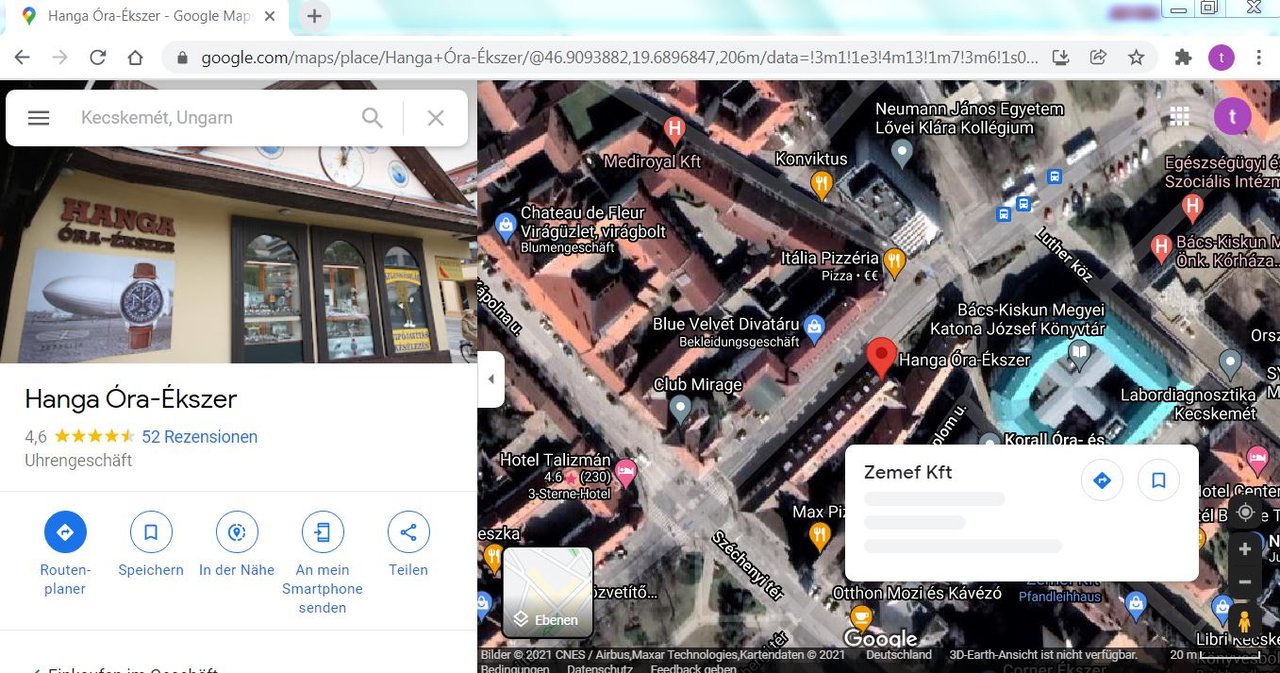This screenshot has width=1280, height=673.
Task: Show my location on the map
Action: [1245, 513]
